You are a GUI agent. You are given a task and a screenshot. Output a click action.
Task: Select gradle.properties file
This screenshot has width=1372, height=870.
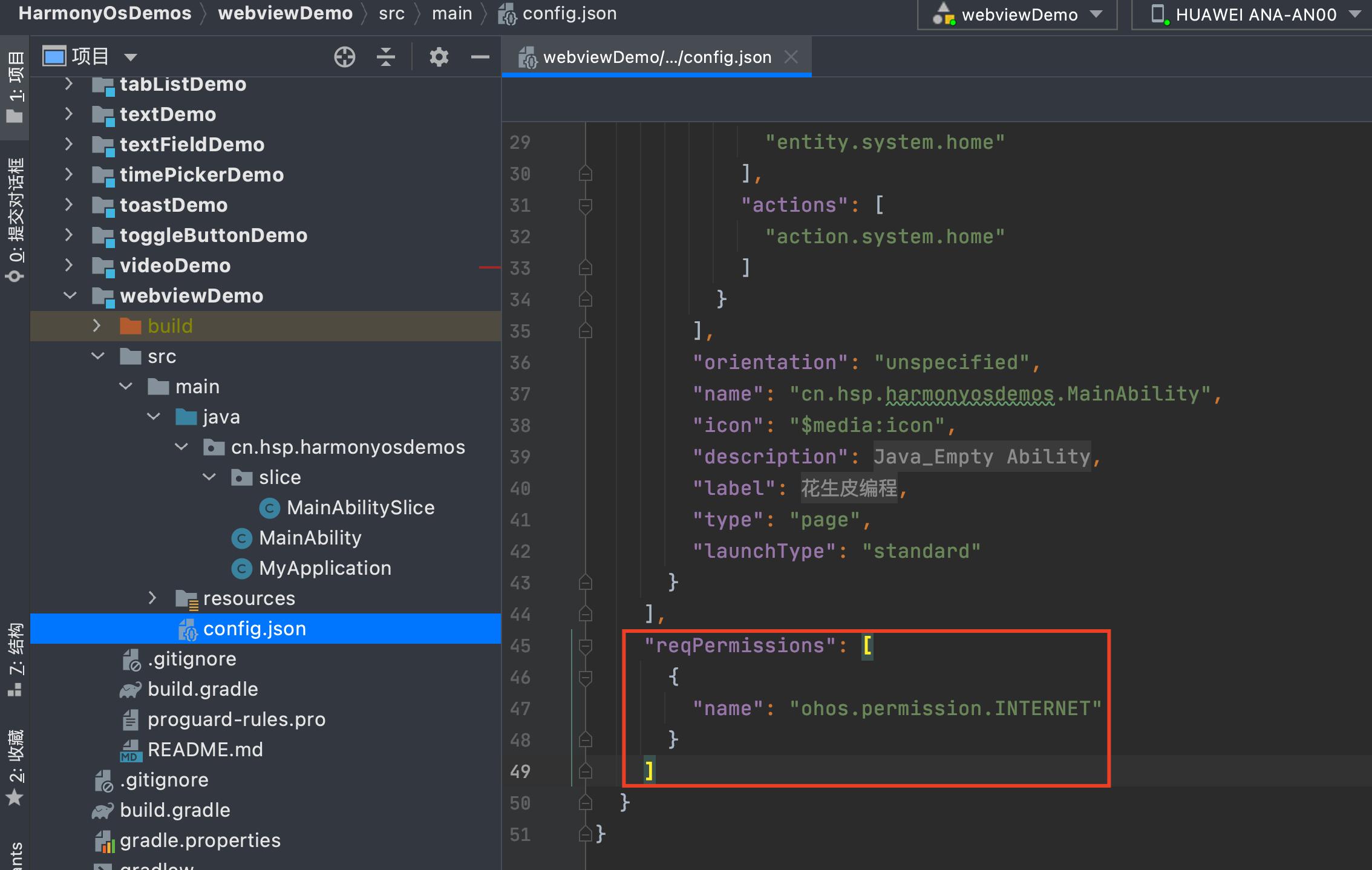200,840
